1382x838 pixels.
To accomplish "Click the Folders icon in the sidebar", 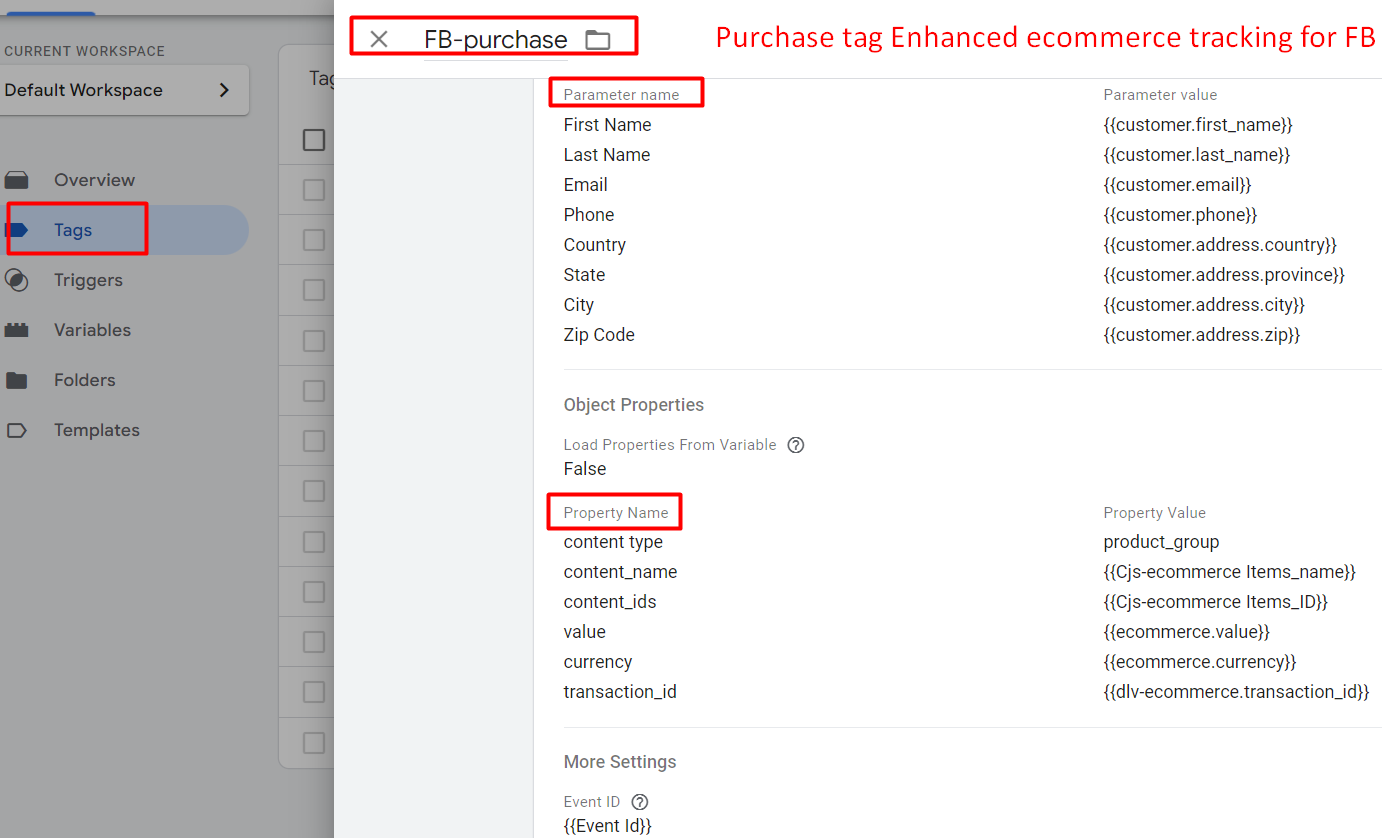I will pos(17,380).
